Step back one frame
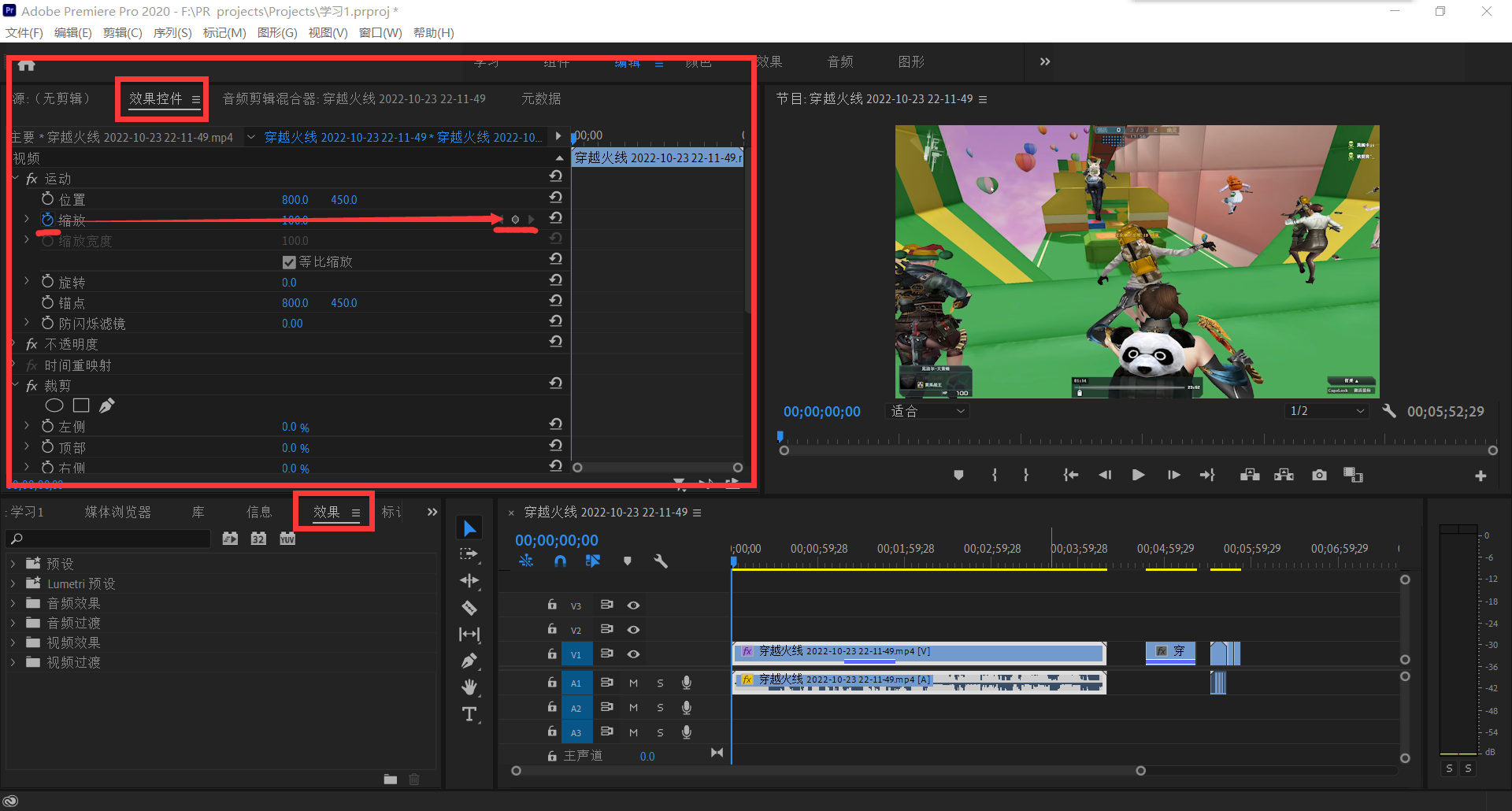This screenshot has width=1512, height=811. [x=1105, y=475]
